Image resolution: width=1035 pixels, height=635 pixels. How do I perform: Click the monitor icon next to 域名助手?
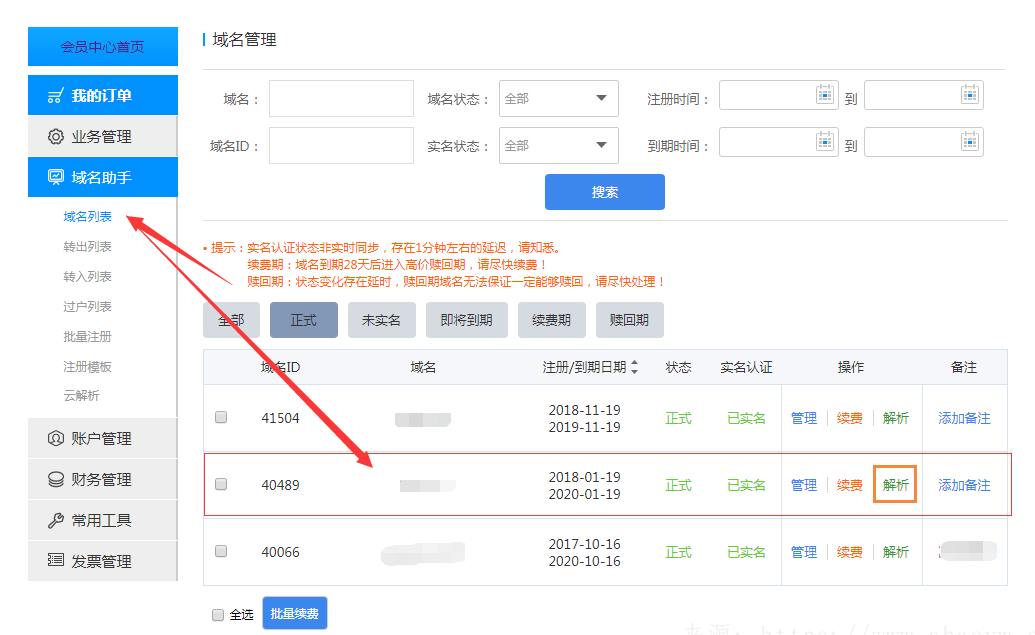coord(55,177)
